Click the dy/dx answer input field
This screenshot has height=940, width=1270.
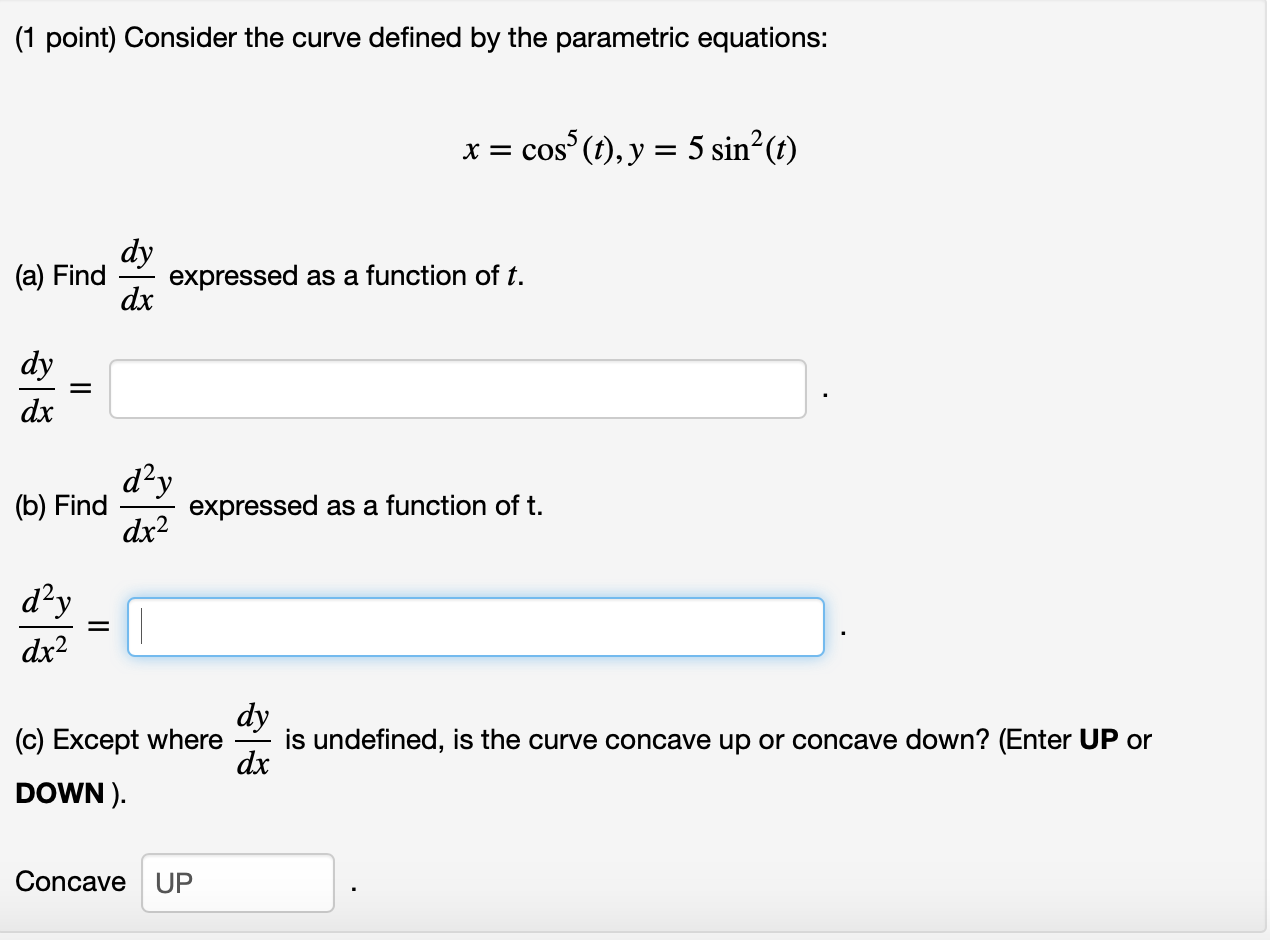click(456, 388)
